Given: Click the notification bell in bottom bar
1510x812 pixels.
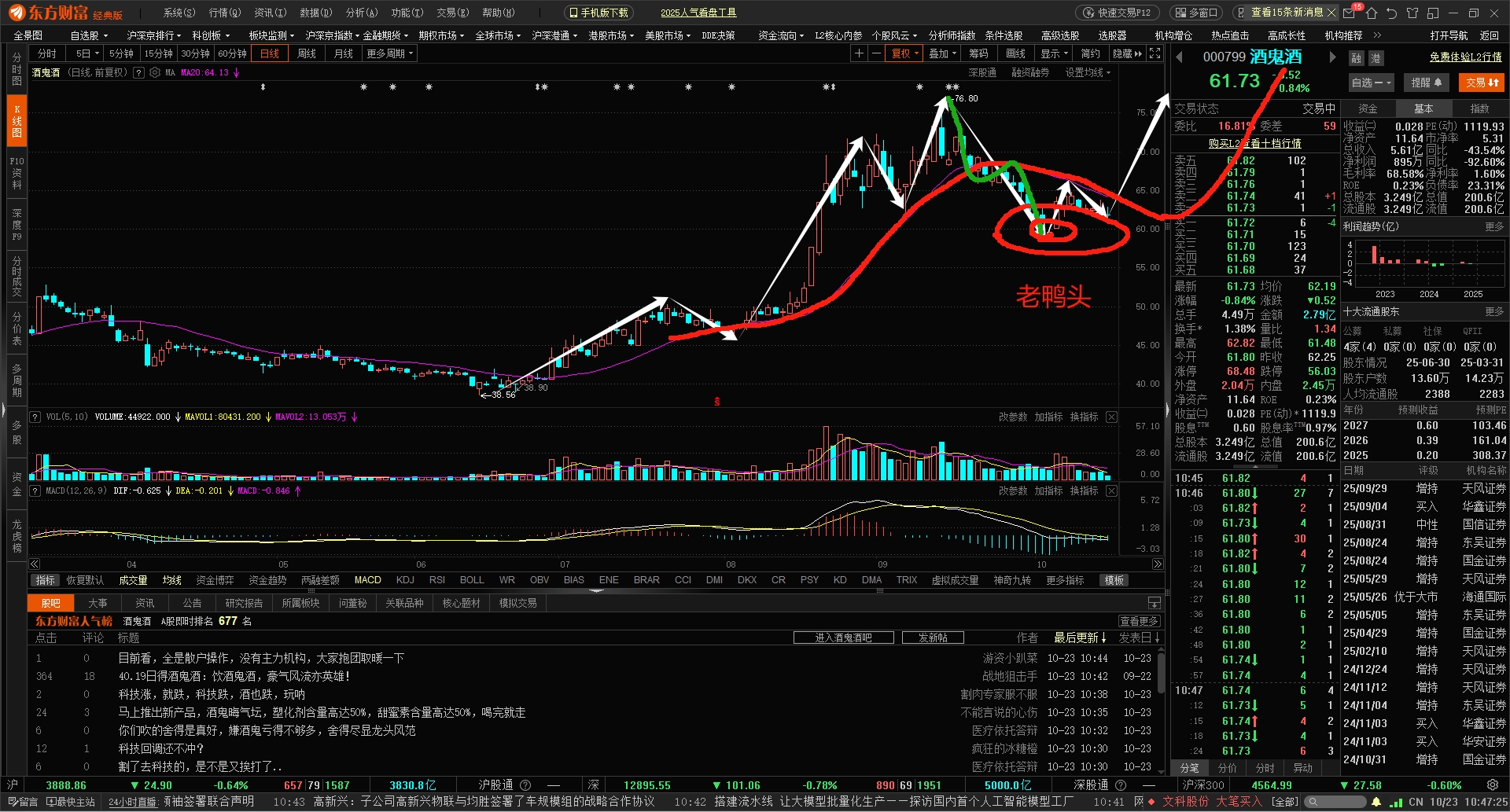Looking at the screenshot, I should click(x=1376, y=802).
